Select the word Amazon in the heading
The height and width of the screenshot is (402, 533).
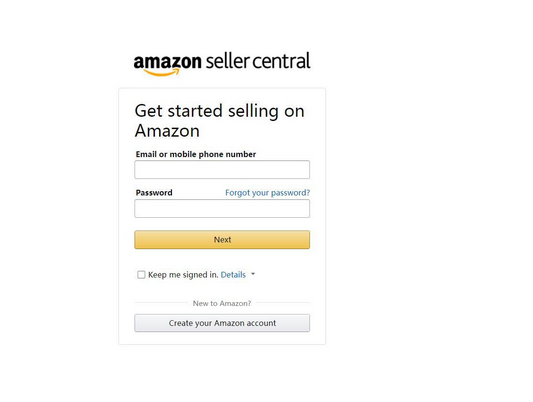[167, 131]
